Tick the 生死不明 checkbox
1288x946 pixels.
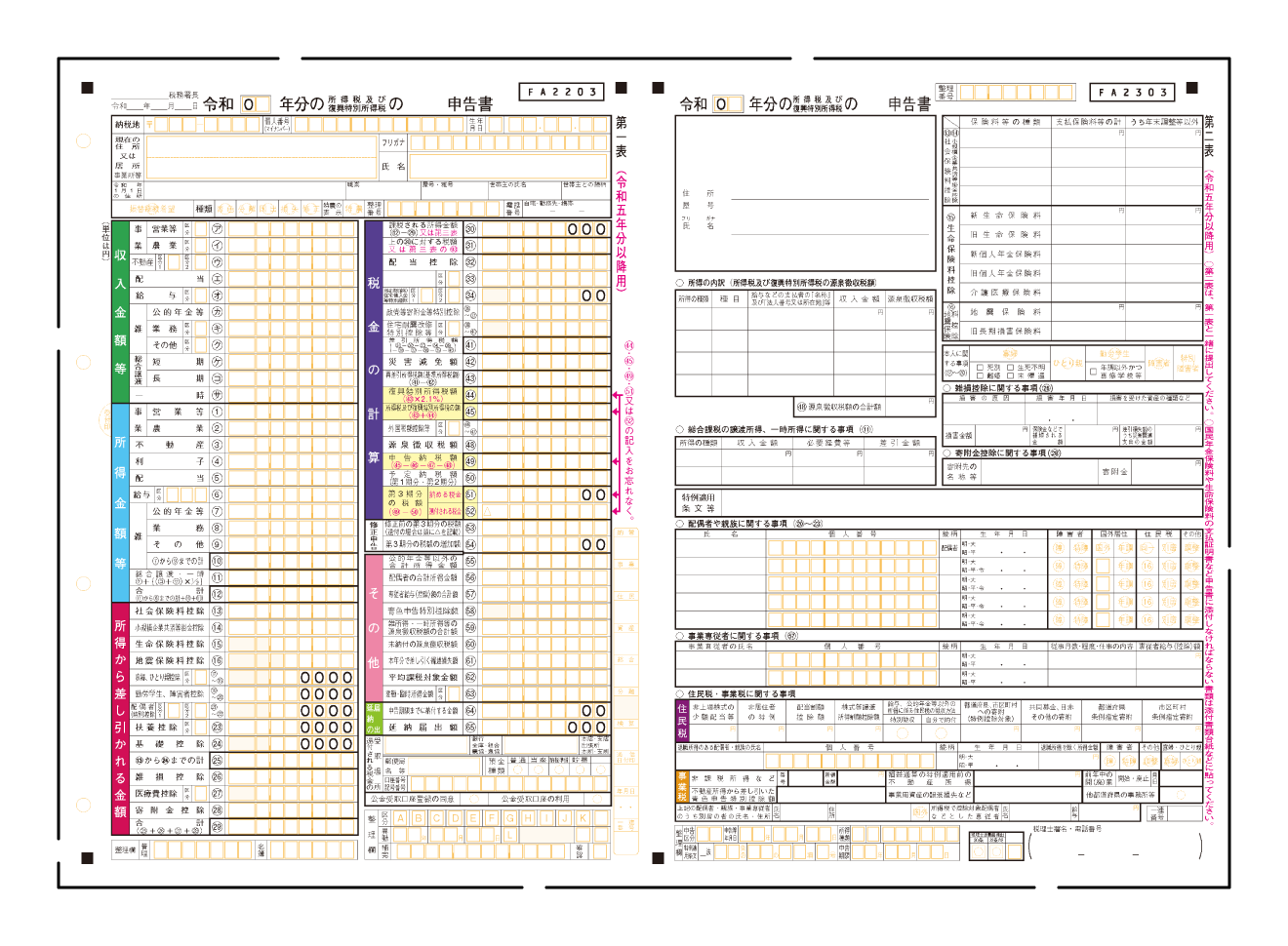coord(1010,368)
